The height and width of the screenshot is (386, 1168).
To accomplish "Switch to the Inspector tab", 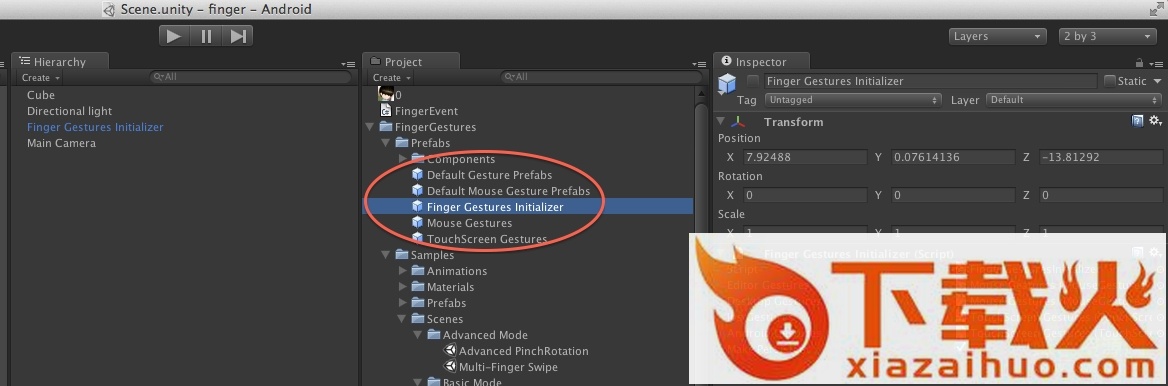I will [x=761, y=62].
